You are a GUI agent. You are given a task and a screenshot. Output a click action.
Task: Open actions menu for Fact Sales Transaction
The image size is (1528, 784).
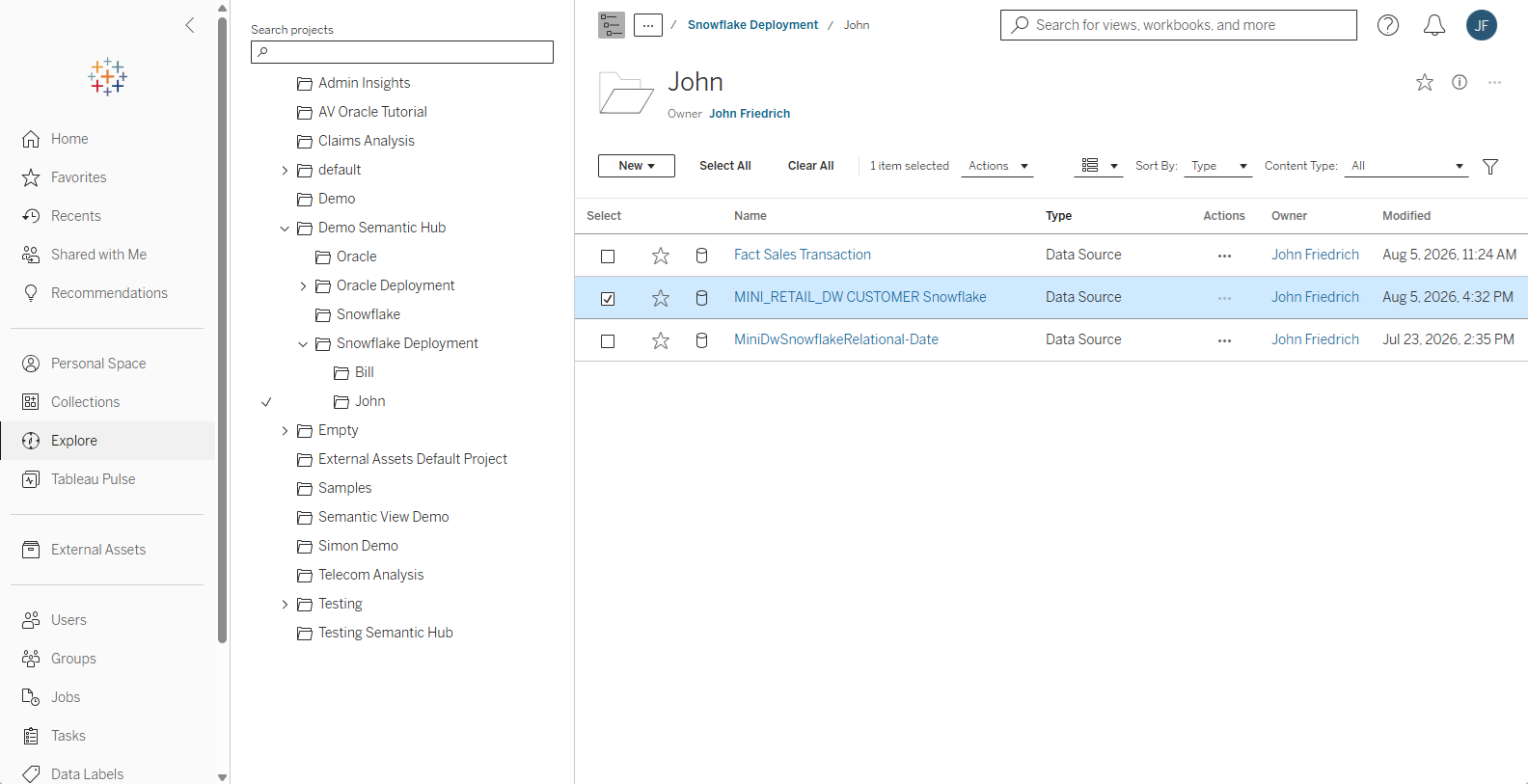pos(1224,256)
